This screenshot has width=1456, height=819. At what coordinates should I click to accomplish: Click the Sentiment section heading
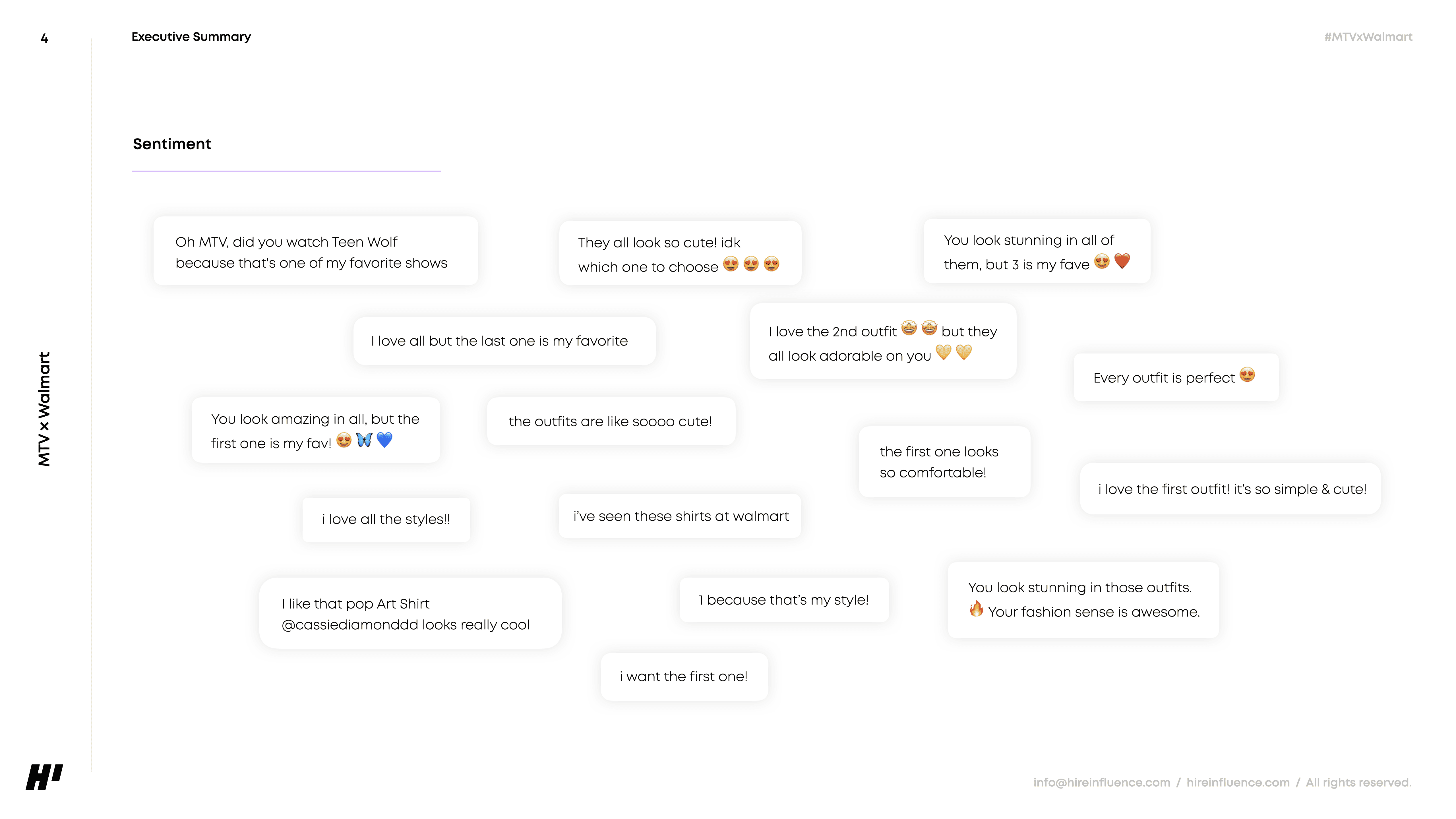coord(172,144)
